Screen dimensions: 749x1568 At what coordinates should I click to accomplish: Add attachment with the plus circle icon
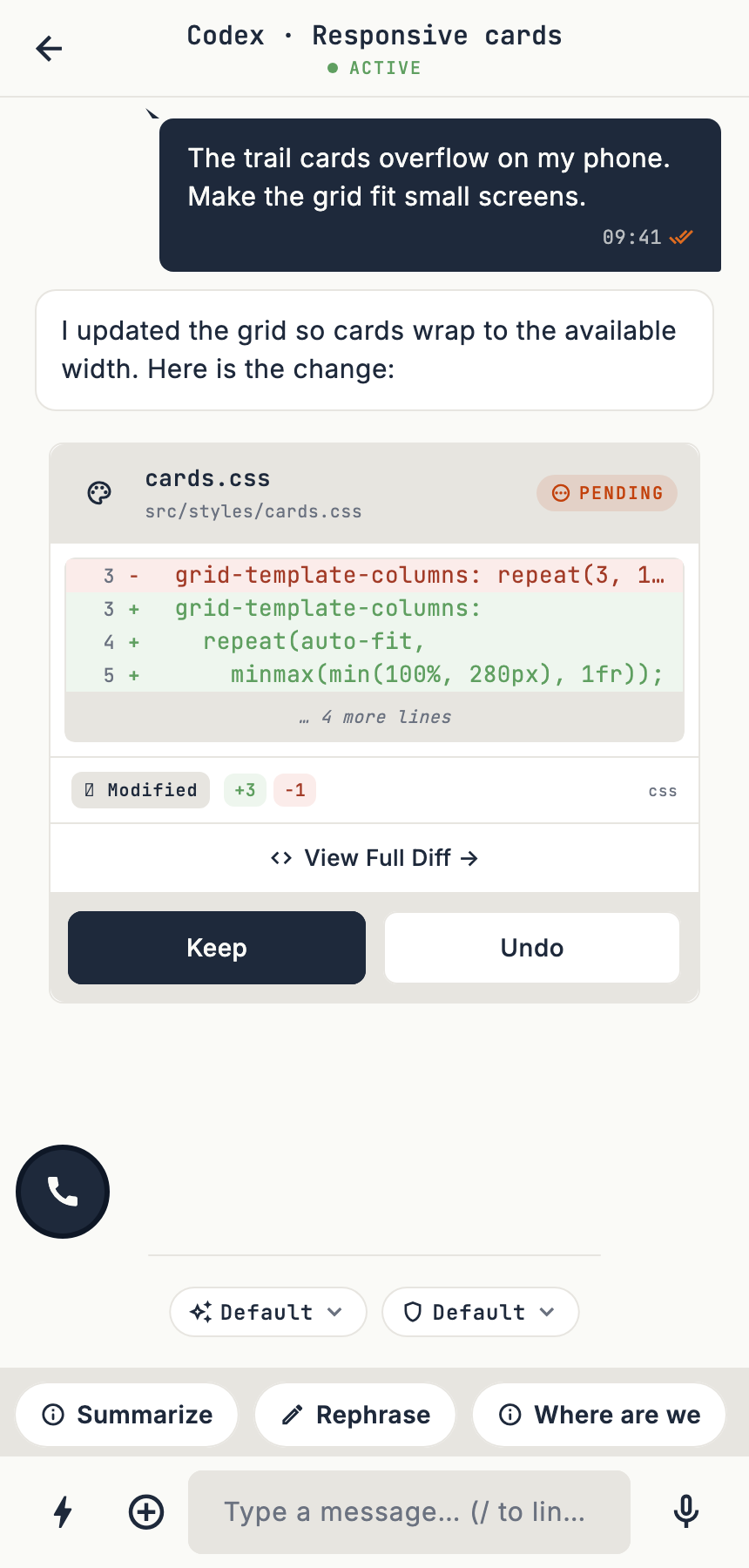pos(146,1512)
